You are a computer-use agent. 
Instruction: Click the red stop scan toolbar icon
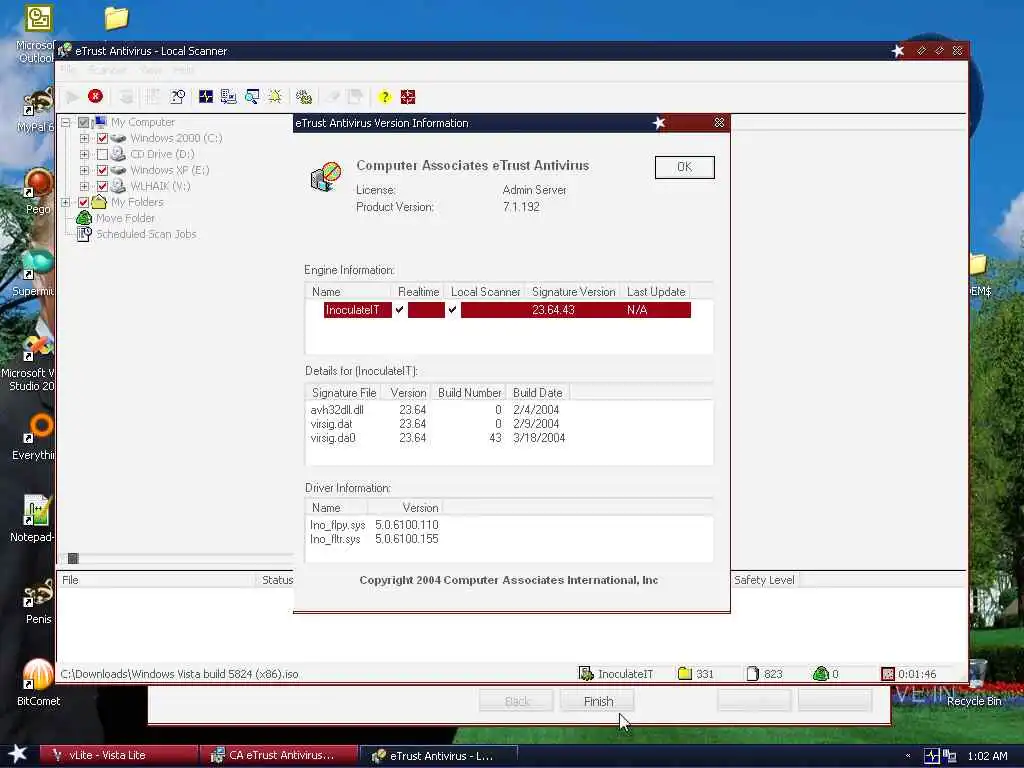click(95, 97)
